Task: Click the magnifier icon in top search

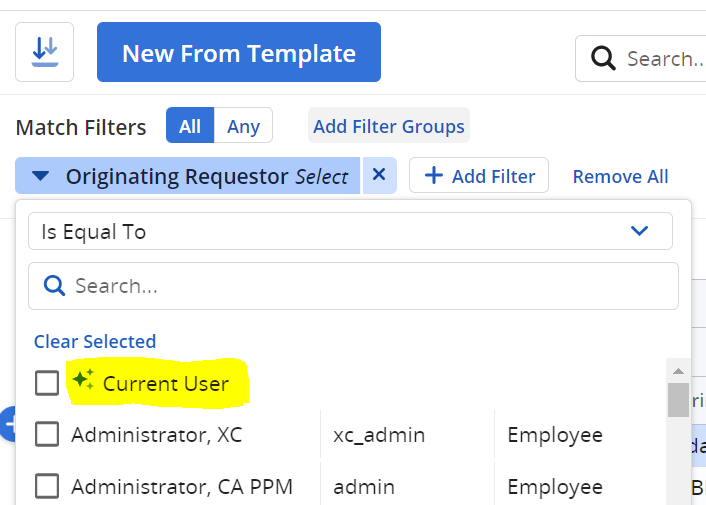Action: click(603, 59)
